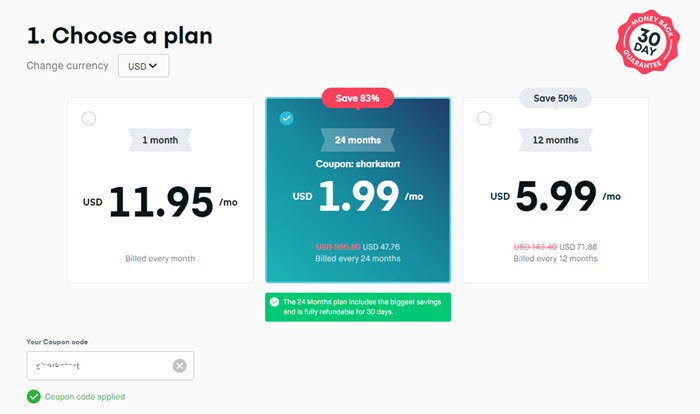Click the 24 months ribbon label

(x=358, y=140)
